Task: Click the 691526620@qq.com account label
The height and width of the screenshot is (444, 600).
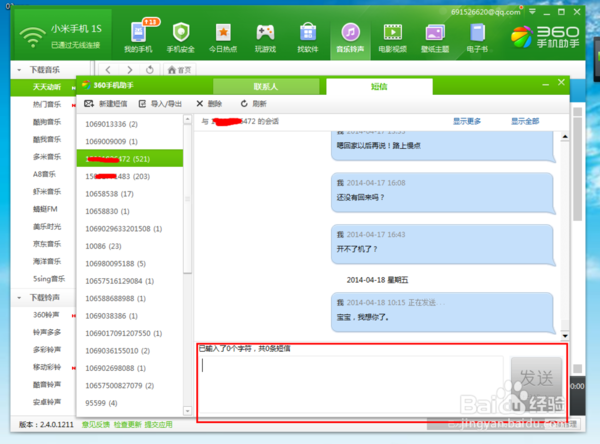Action: click(x=486, y=12)
